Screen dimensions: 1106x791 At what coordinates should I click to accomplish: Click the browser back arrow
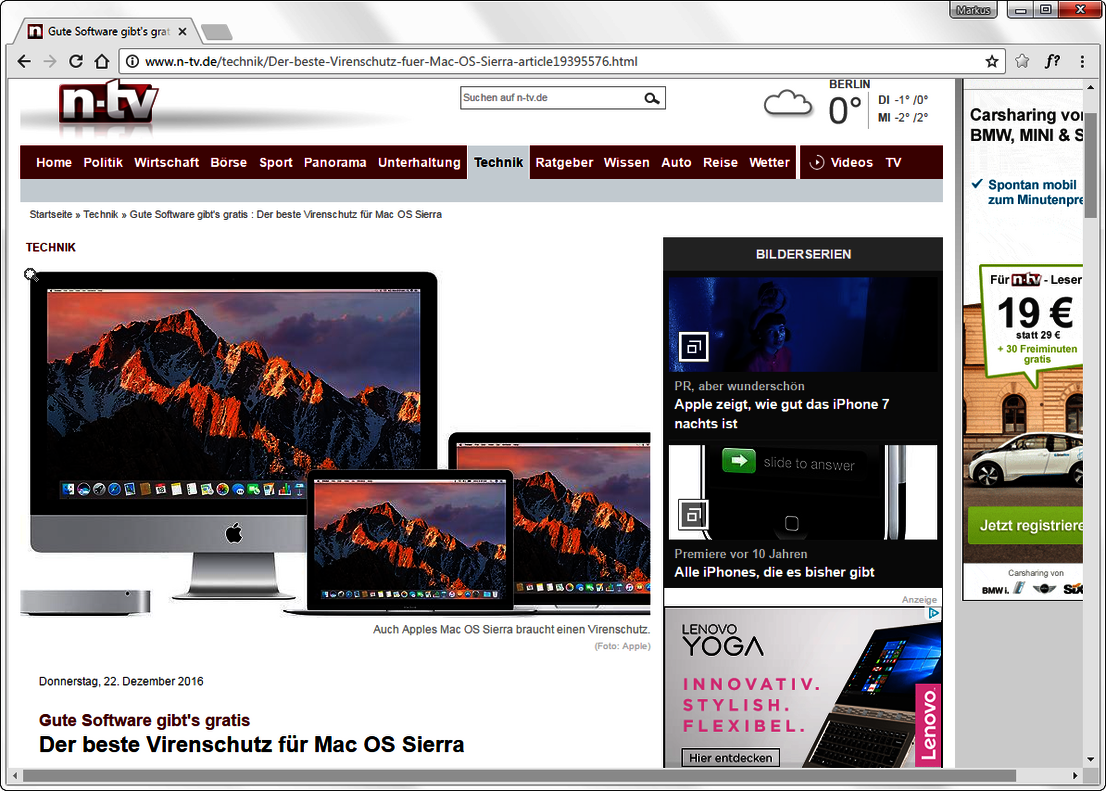24,61
